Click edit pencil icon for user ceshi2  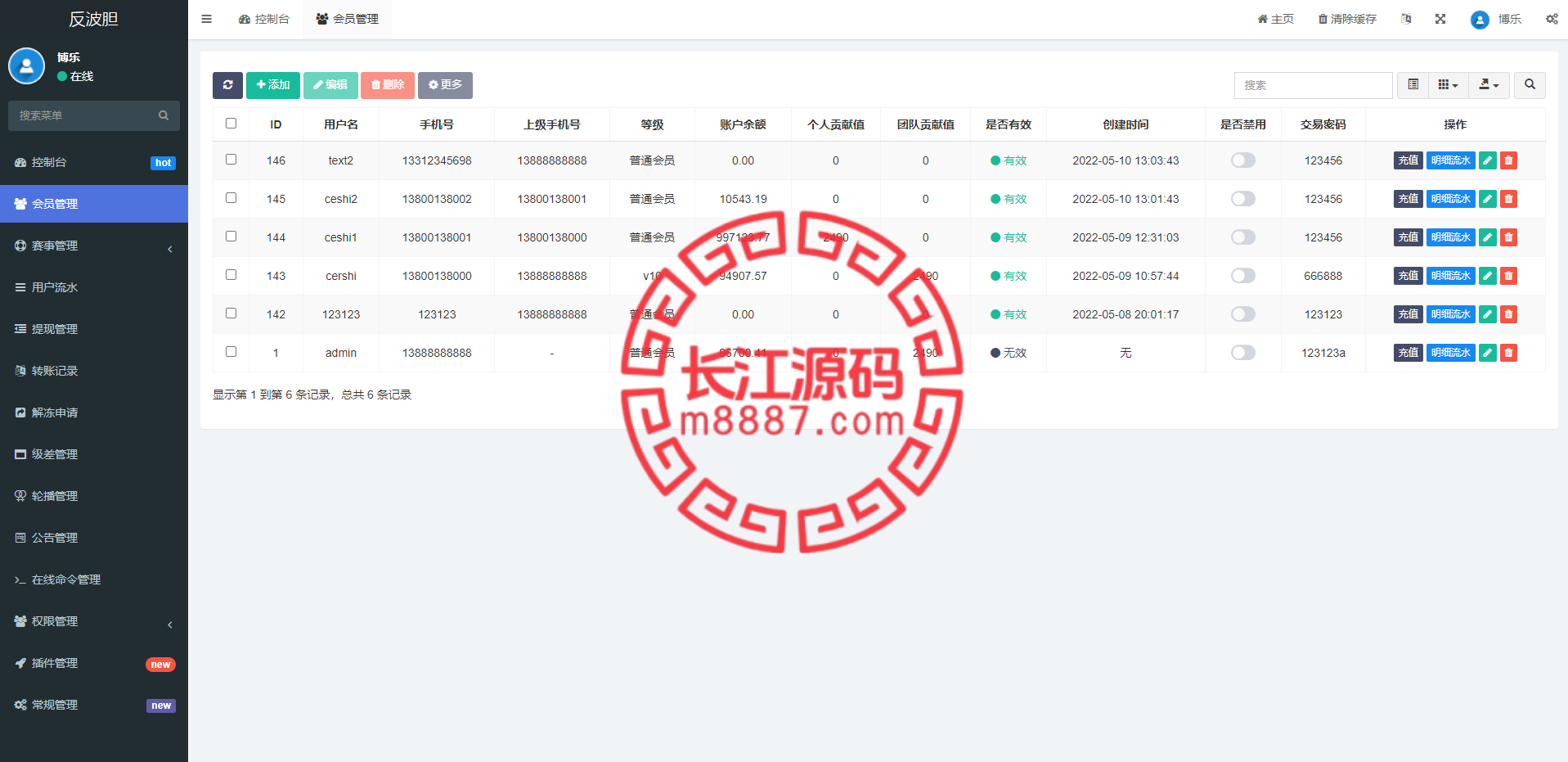1488,199
